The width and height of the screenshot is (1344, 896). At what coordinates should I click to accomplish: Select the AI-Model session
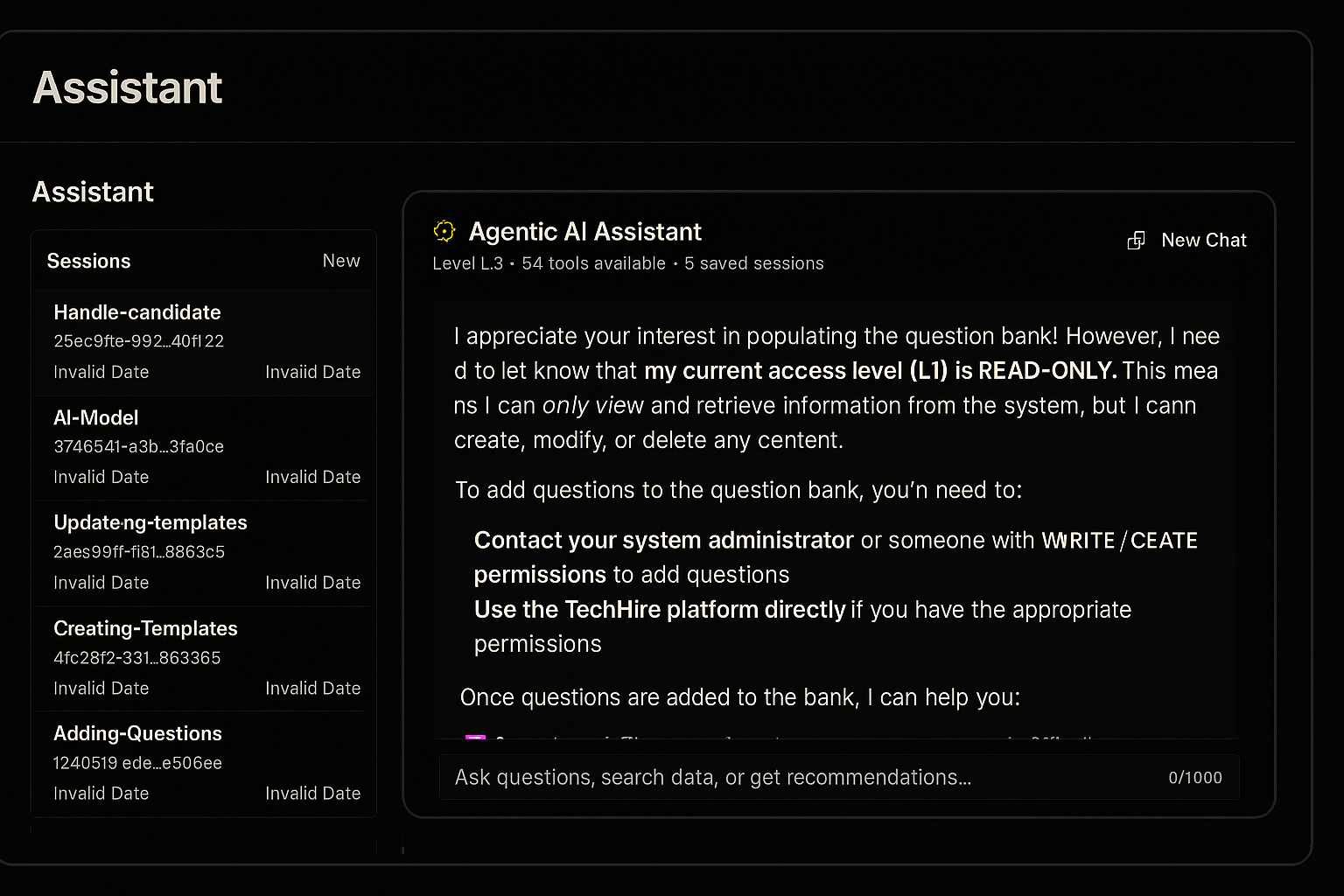click(96, 418)
